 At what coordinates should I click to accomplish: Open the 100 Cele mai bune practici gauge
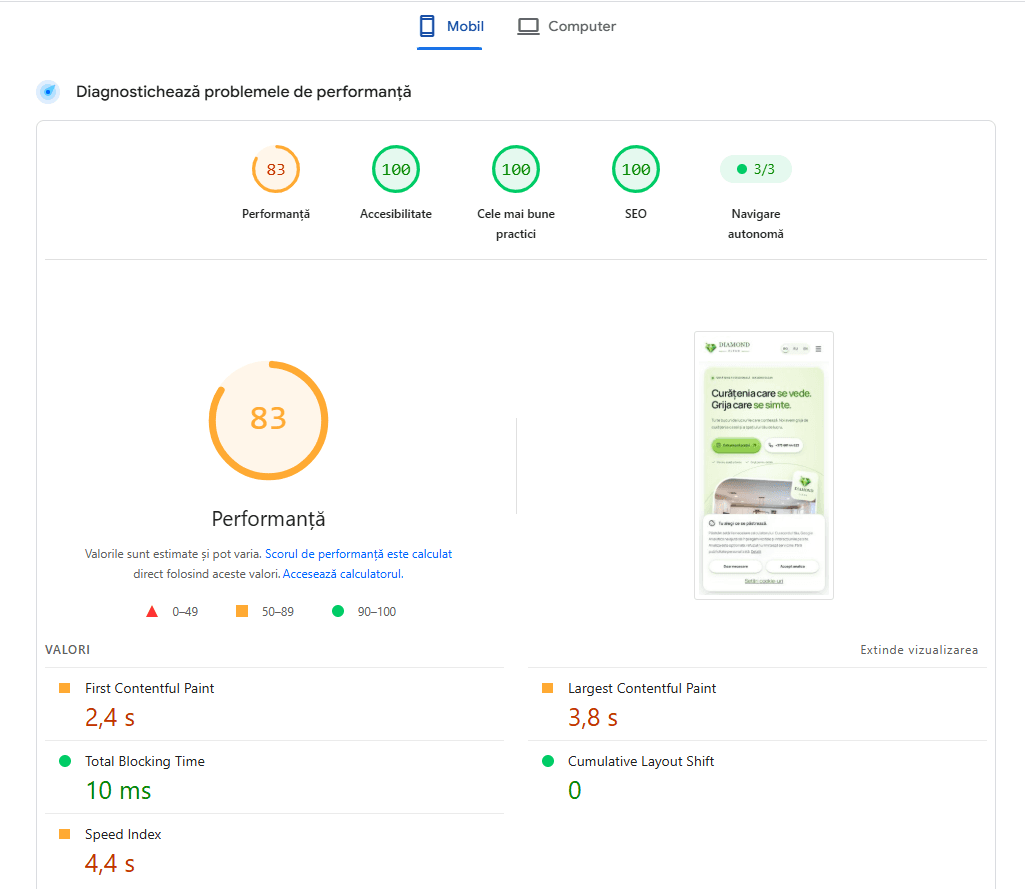point(516,169)
